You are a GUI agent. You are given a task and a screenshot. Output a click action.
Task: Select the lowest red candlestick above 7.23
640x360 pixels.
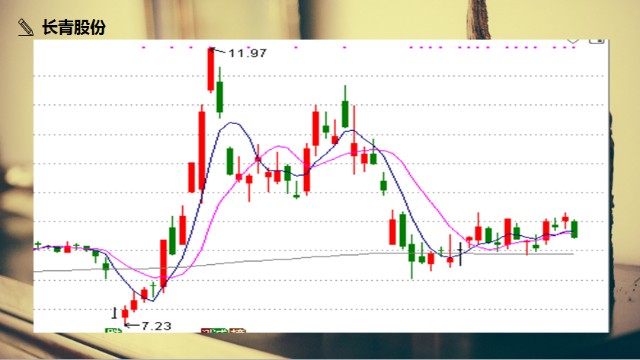pyautogui.click(x=125, y=313)
